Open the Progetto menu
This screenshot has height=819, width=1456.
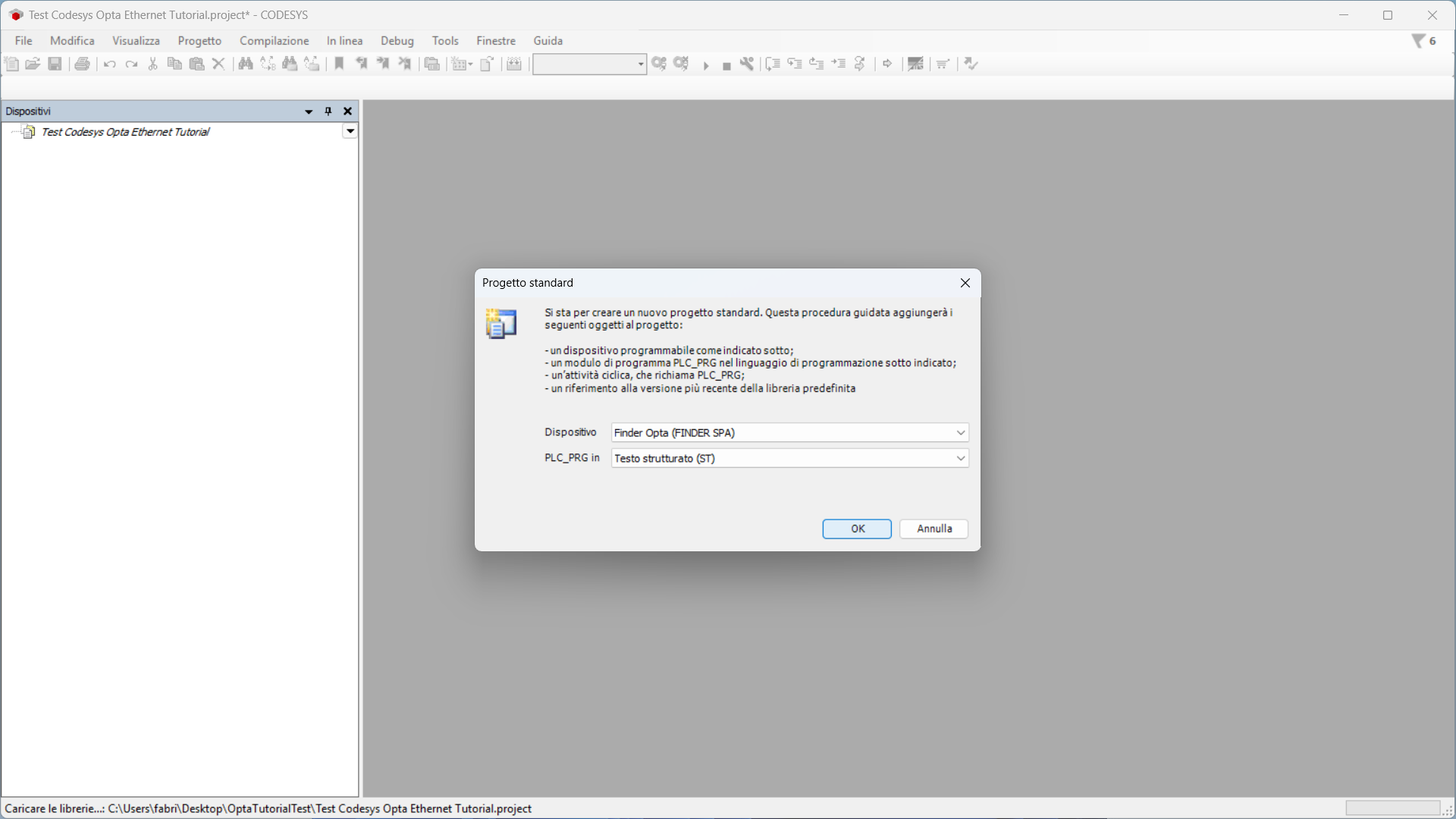[199, 41]
